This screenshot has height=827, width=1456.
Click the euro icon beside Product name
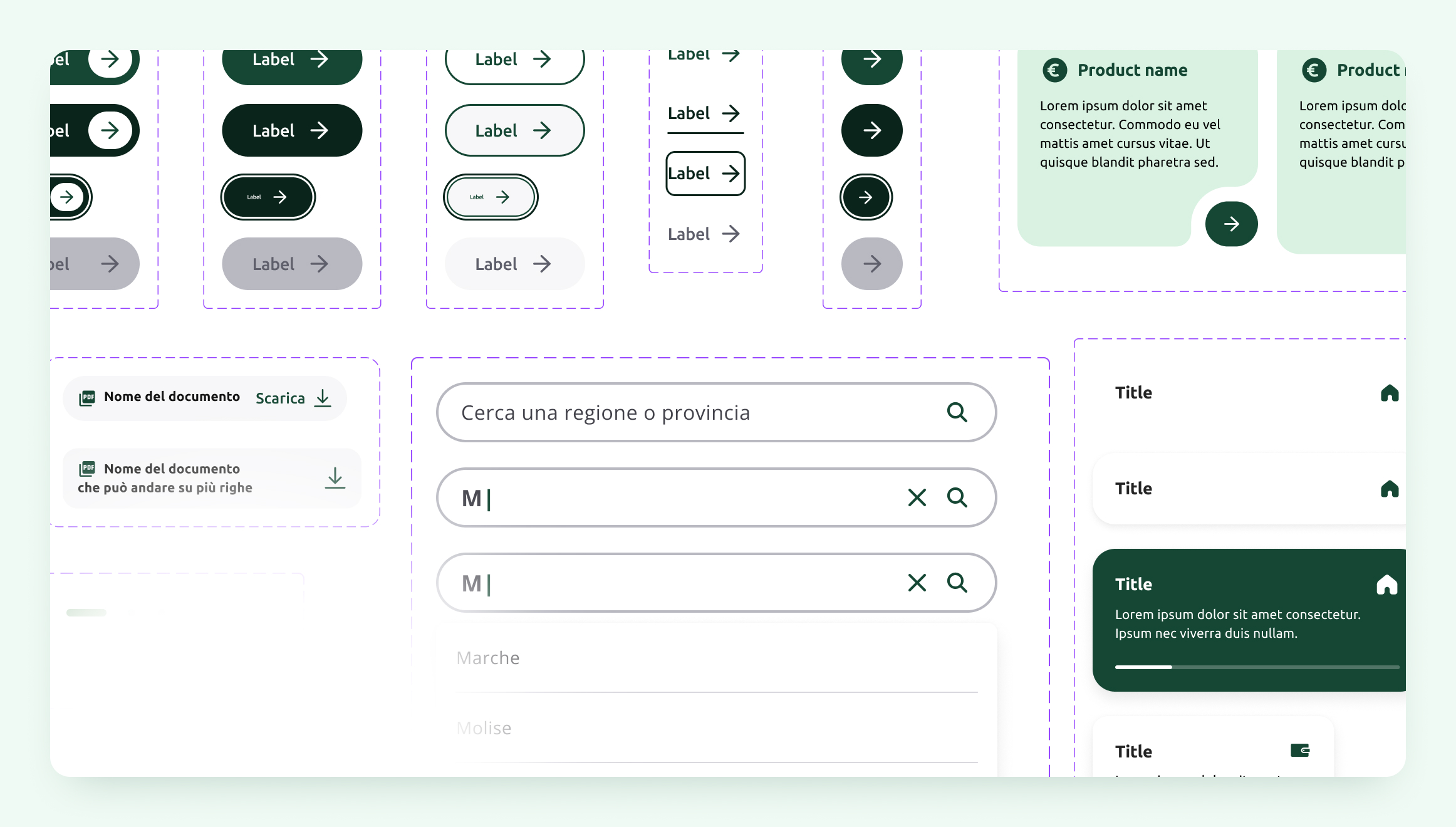click(1055, 70)
